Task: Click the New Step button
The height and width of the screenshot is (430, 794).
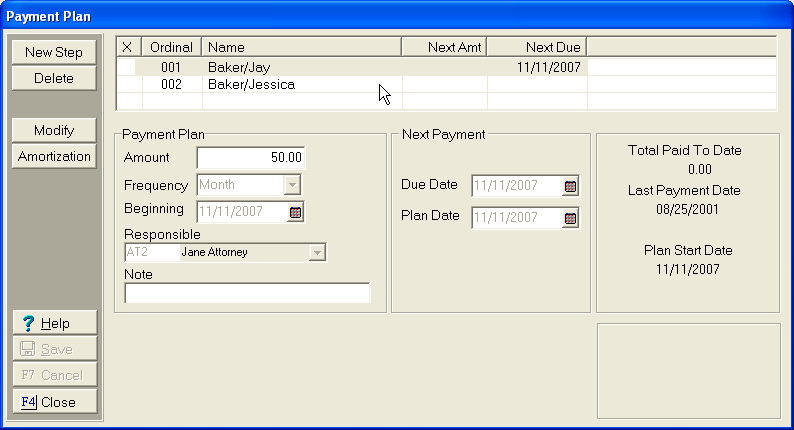Action: (x=54, y=52)
